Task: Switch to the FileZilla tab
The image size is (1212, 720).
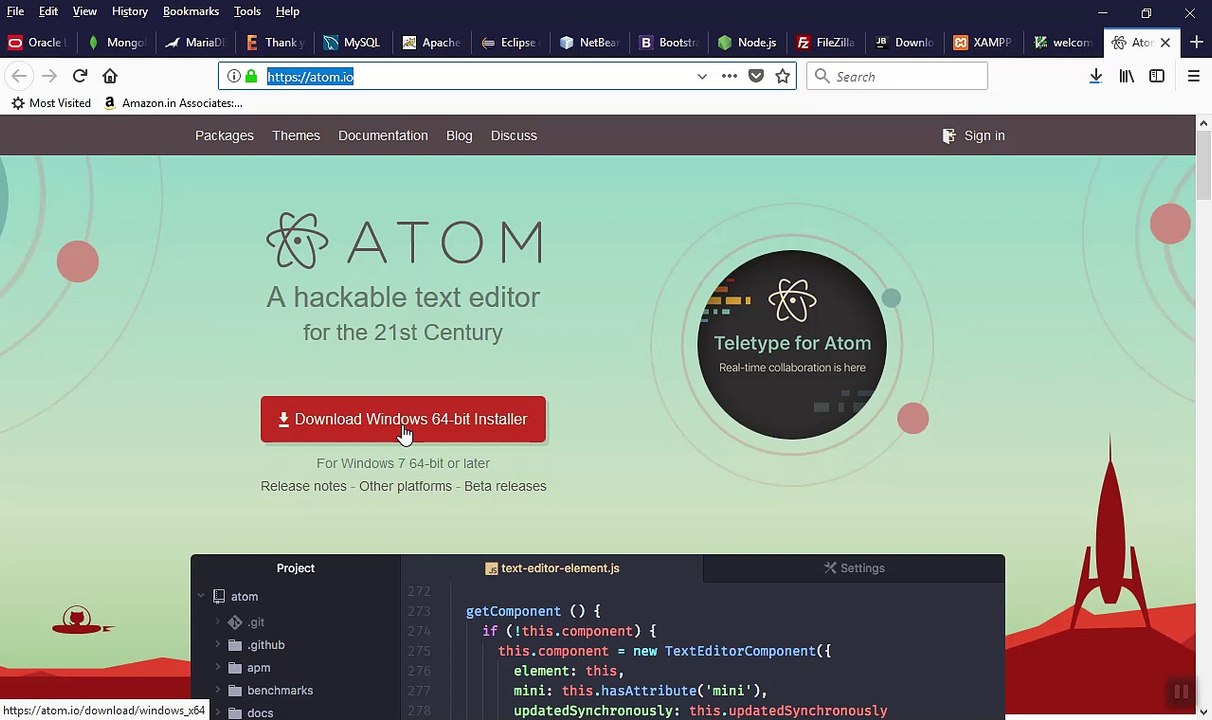Action: click(x=826, y=42)
